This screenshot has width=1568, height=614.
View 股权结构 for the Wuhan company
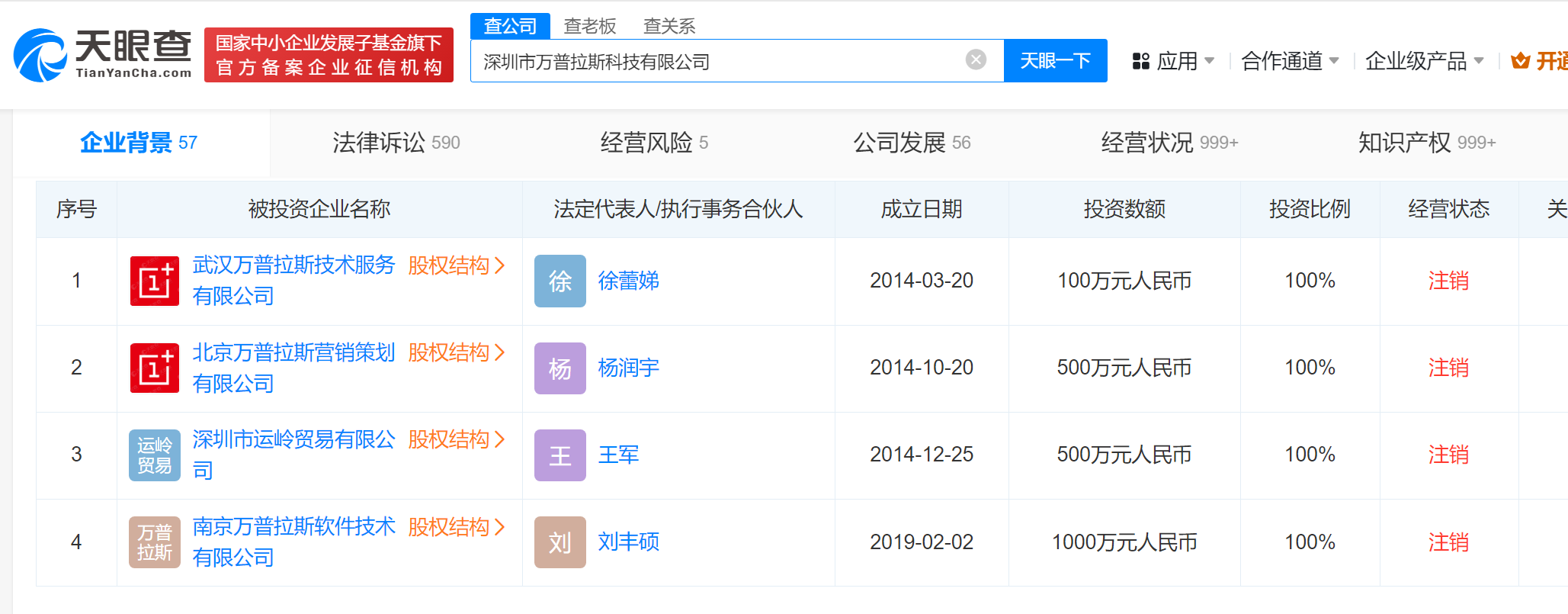[x=457, y=265]
